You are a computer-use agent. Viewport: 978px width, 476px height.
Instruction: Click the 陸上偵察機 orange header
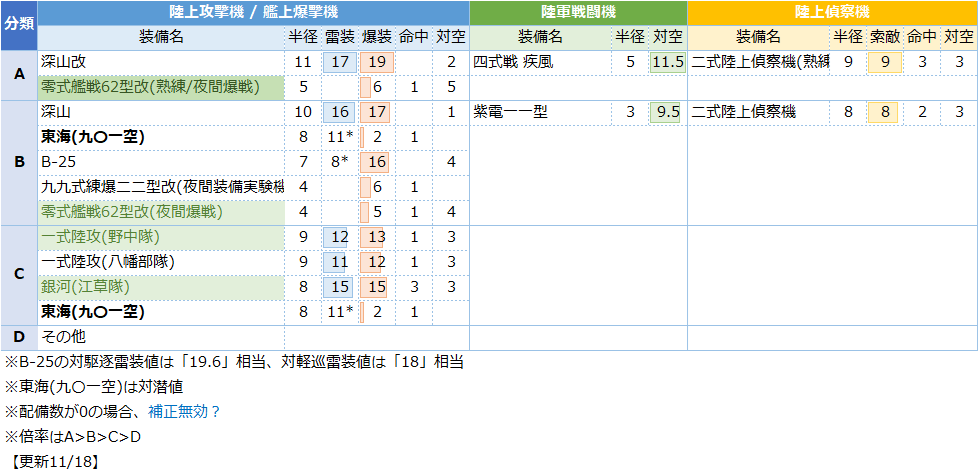point(832,13)
